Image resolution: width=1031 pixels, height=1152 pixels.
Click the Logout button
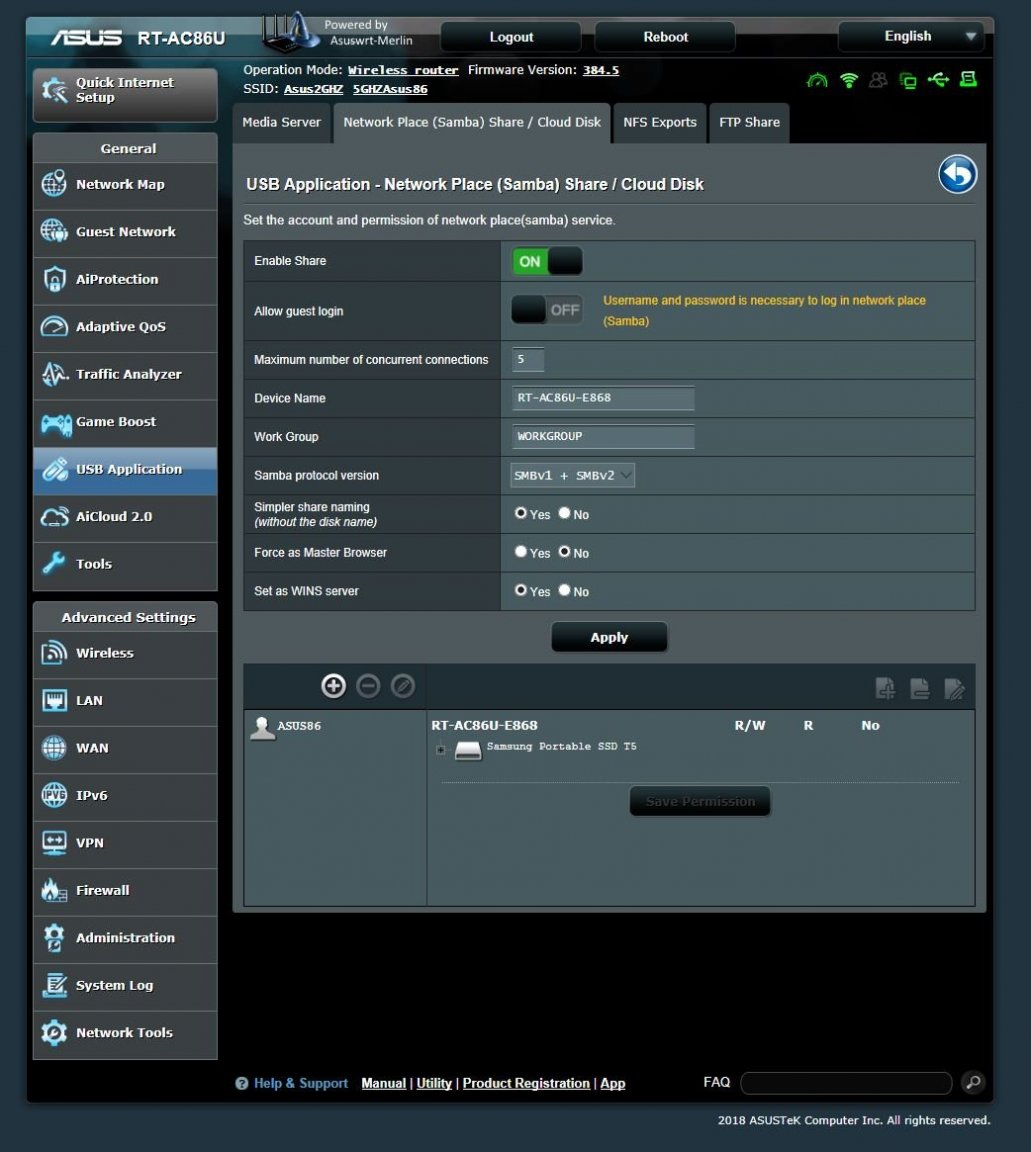pyautogui.click(x=511, y=37)
